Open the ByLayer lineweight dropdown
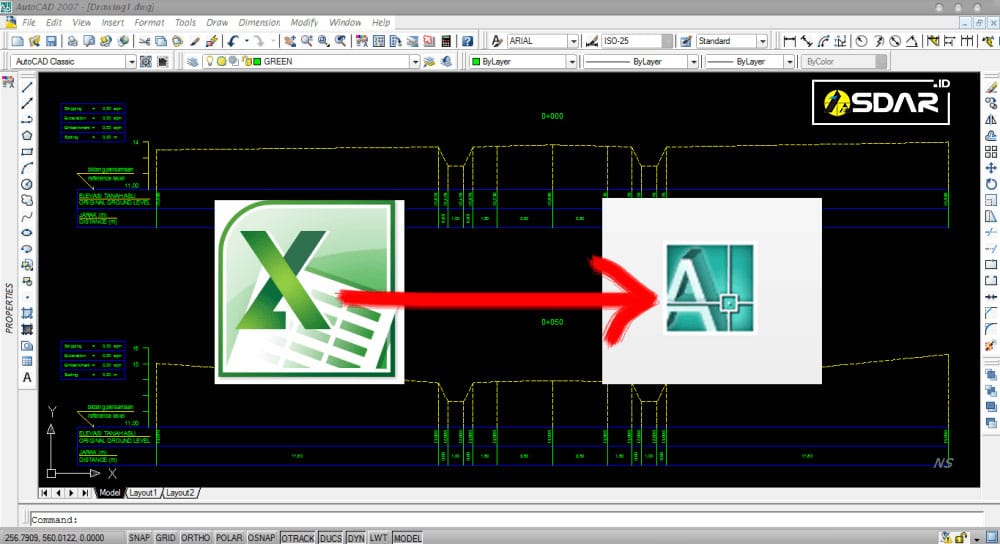 click(789, 62)
